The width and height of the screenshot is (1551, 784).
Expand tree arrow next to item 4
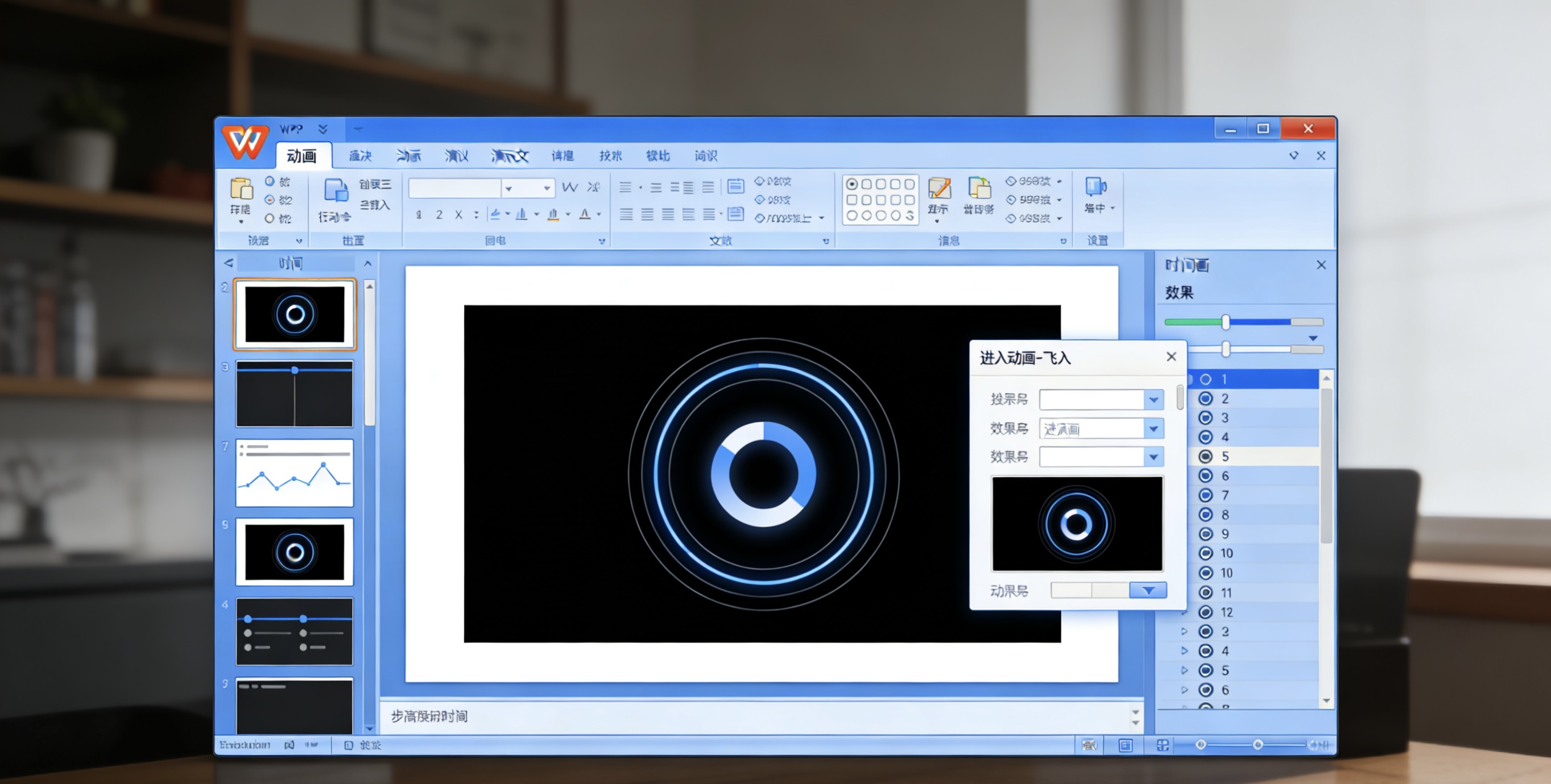pyautogui.click(x=1184, y=651)
